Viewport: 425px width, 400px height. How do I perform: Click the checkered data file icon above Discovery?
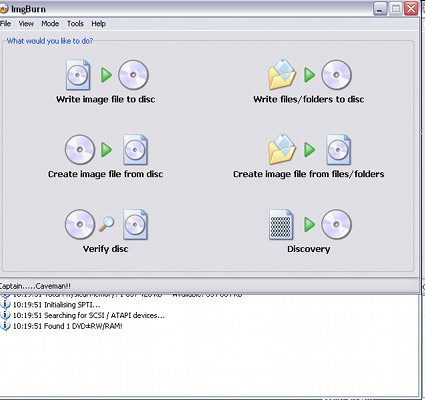(281, 224)
